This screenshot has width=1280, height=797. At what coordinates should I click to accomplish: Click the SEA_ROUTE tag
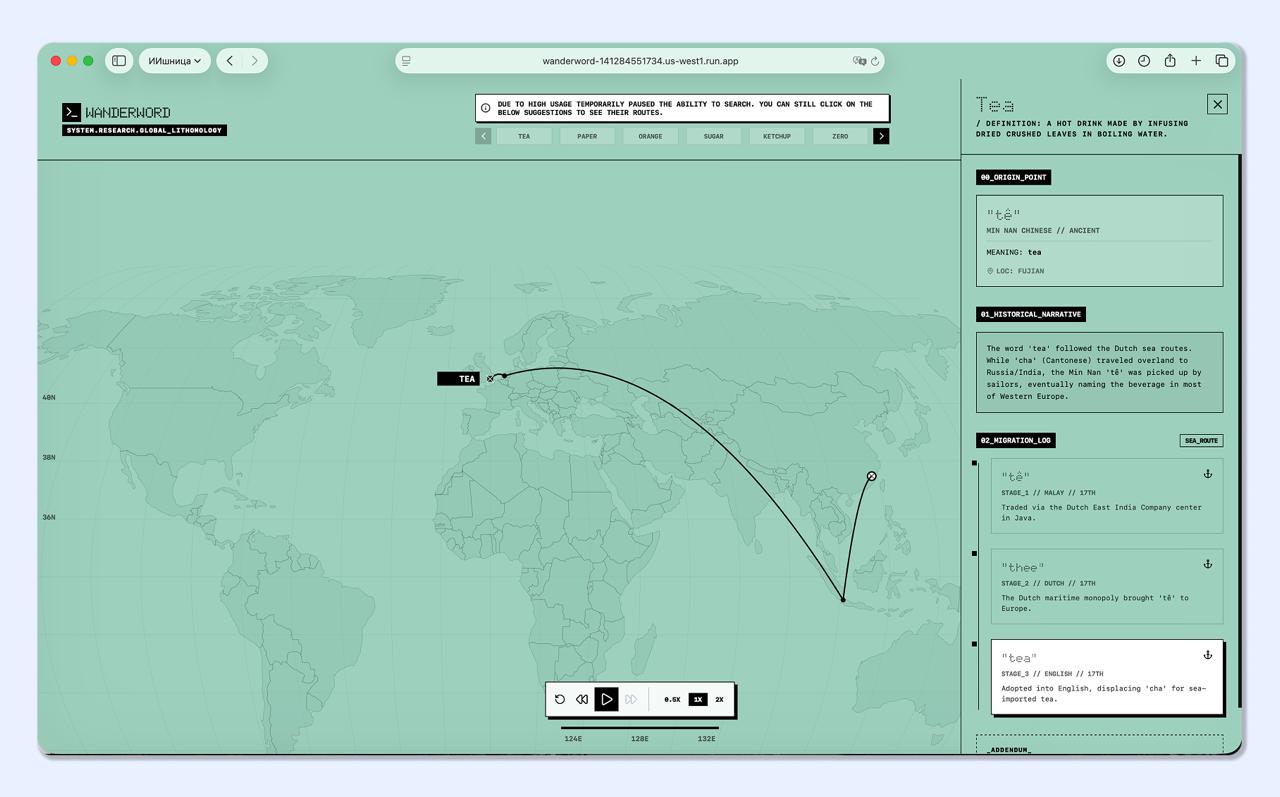pyautogui.click(x=1201, y=441)
